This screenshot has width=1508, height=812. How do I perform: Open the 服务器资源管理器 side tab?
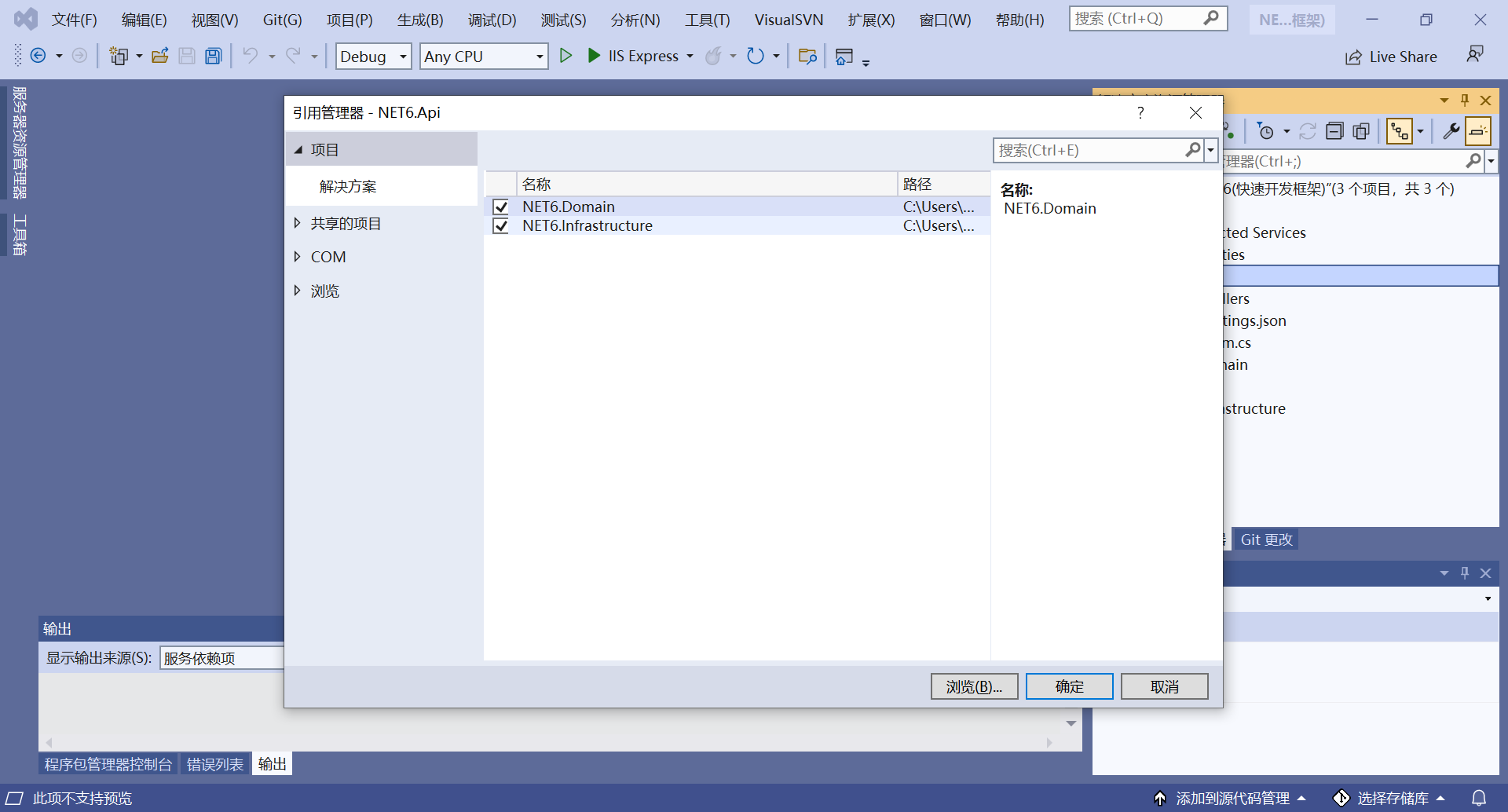[20, 142]
